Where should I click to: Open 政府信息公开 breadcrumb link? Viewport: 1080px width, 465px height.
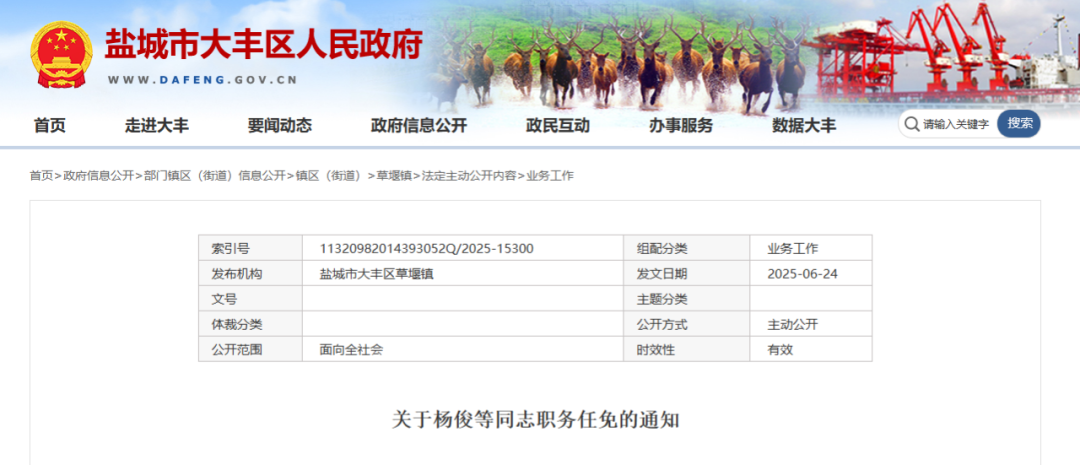98,176
